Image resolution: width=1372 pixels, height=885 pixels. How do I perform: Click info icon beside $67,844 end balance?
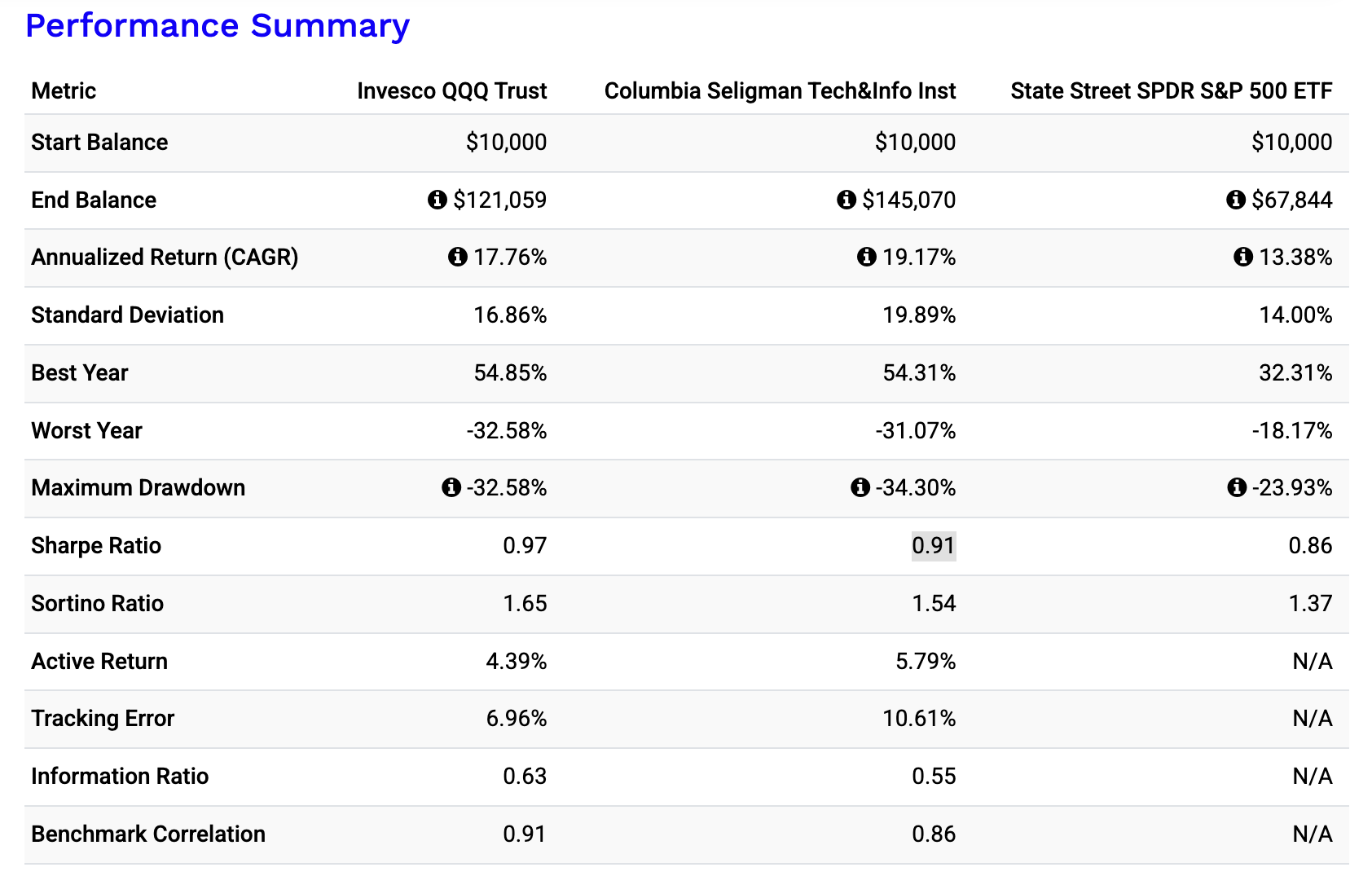pos(1236,200)
